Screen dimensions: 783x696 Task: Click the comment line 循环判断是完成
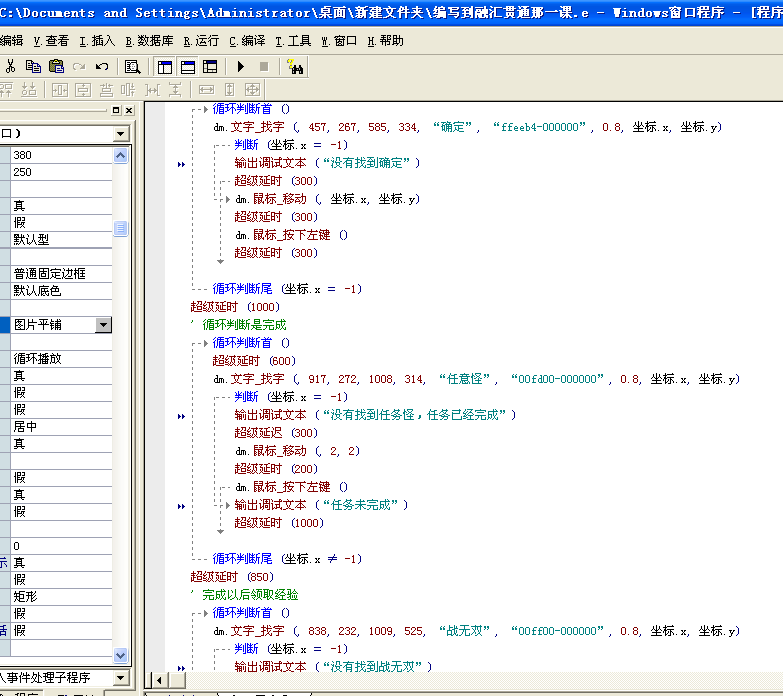tap(239, 325)
